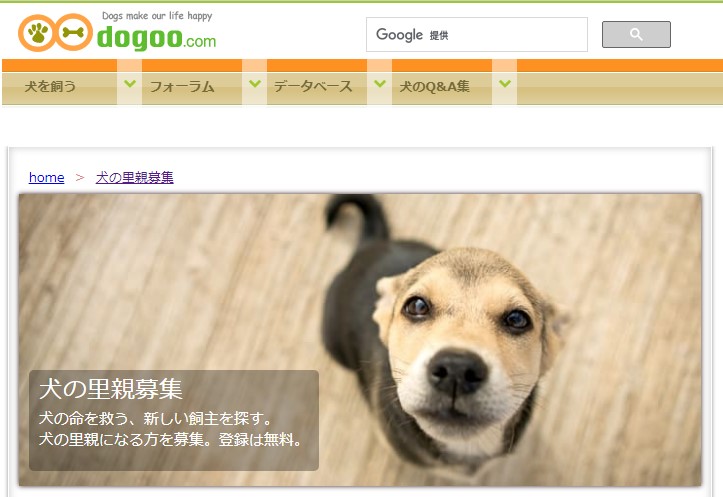Image resolution: width=723 pixels, height=497 pixels.
Task: Focus the Google search input field
Action: 477,35
